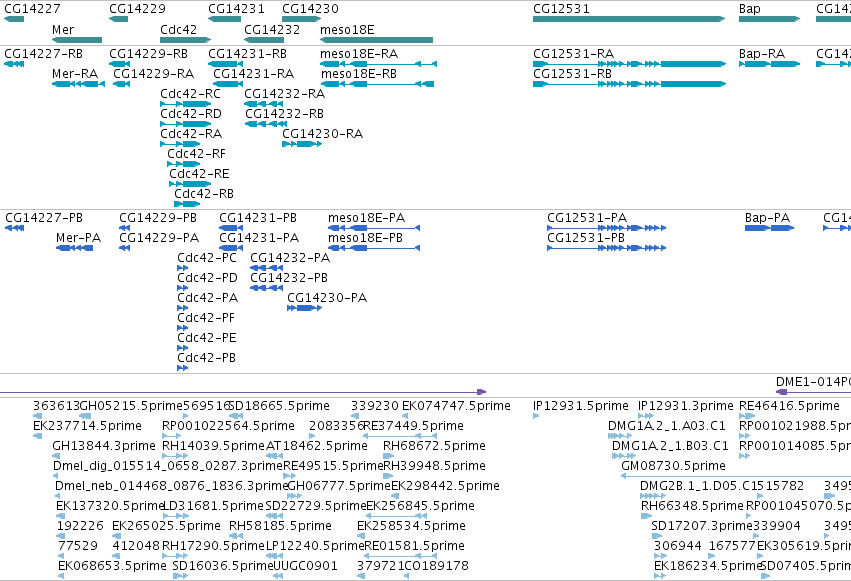Click EST GH13844.3prime label
The width and height of the screenshot is (851, 581).
tap(104, 446)
